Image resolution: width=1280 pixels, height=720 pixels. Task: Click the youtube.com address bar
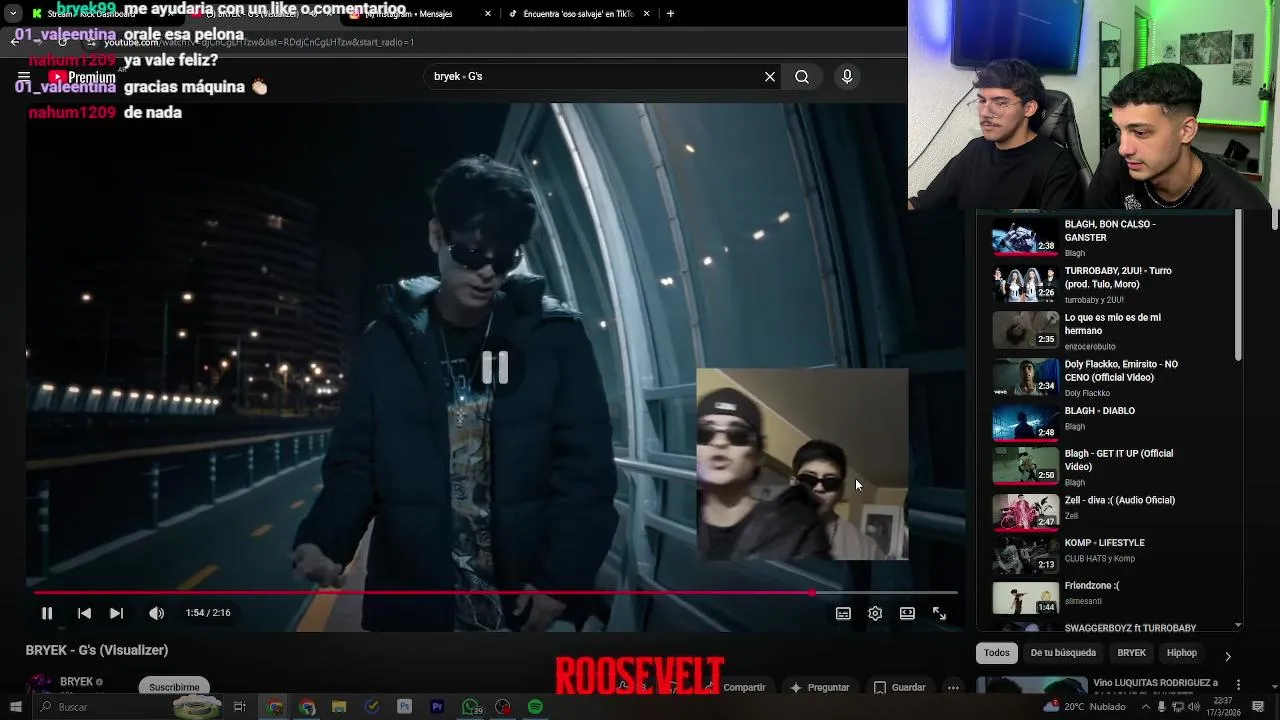coord(258,42)
